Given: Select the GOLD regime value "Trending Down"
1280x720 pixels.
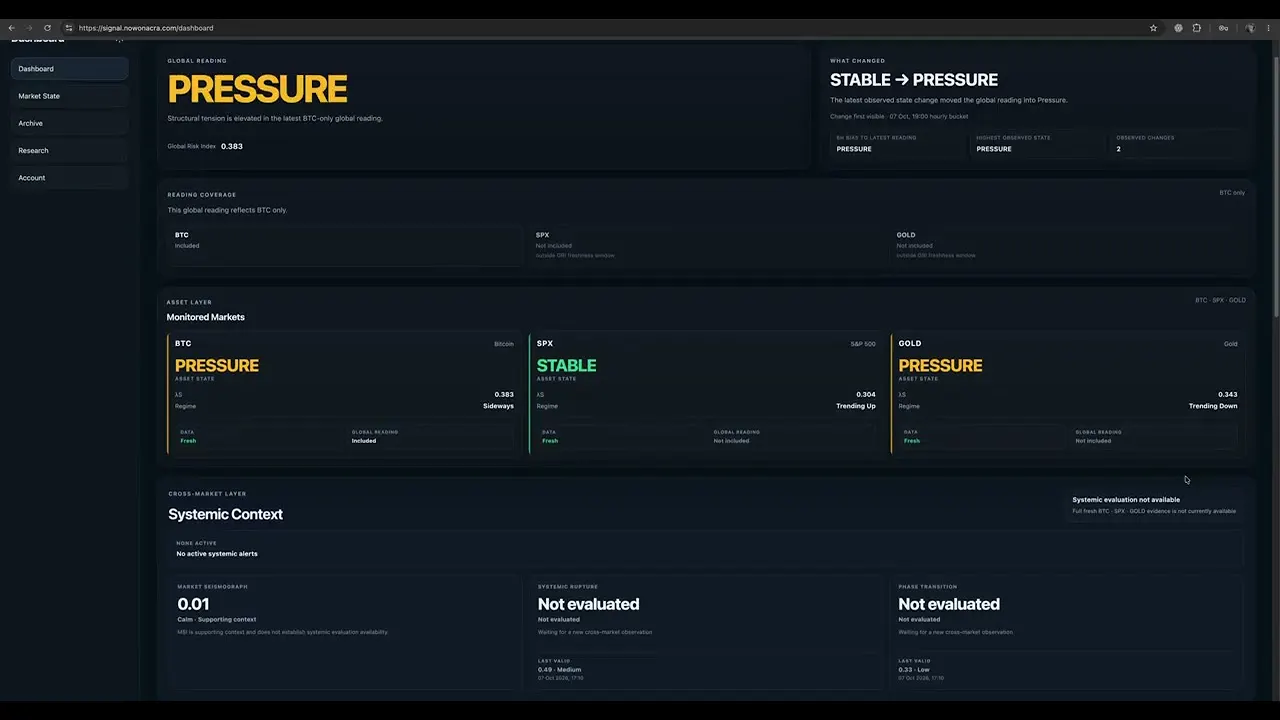Looking at the screenshot, I should click(x=1213, y=406).
